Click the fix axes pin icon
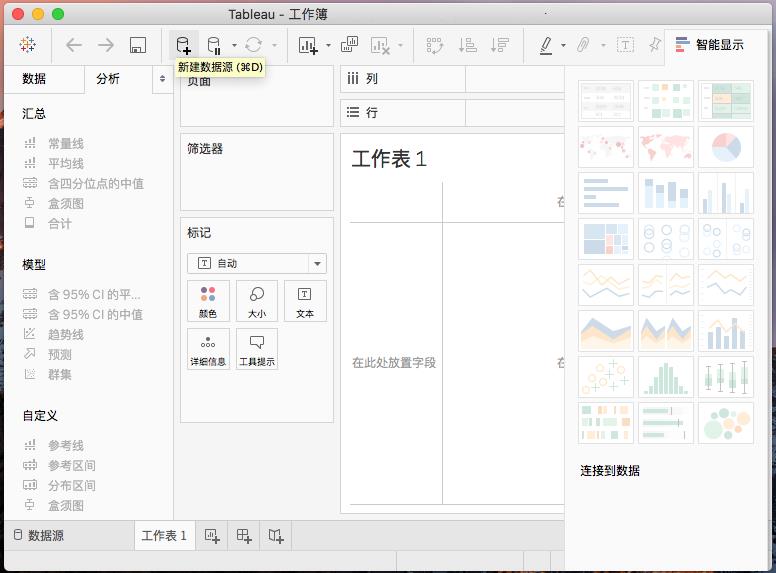This screenshot has width=776, height=573. point(655,45)
